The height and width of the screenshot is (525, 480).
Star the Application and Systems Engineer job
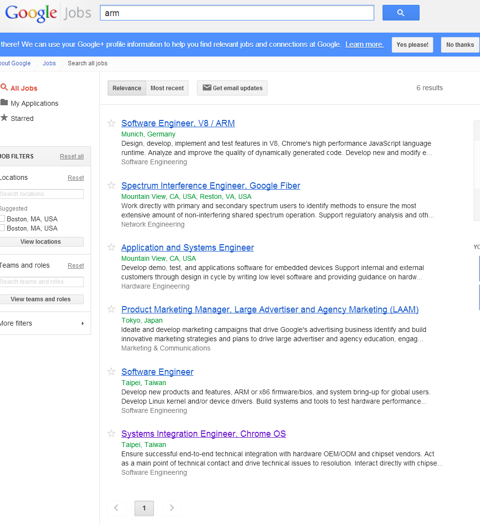point(111,247)
